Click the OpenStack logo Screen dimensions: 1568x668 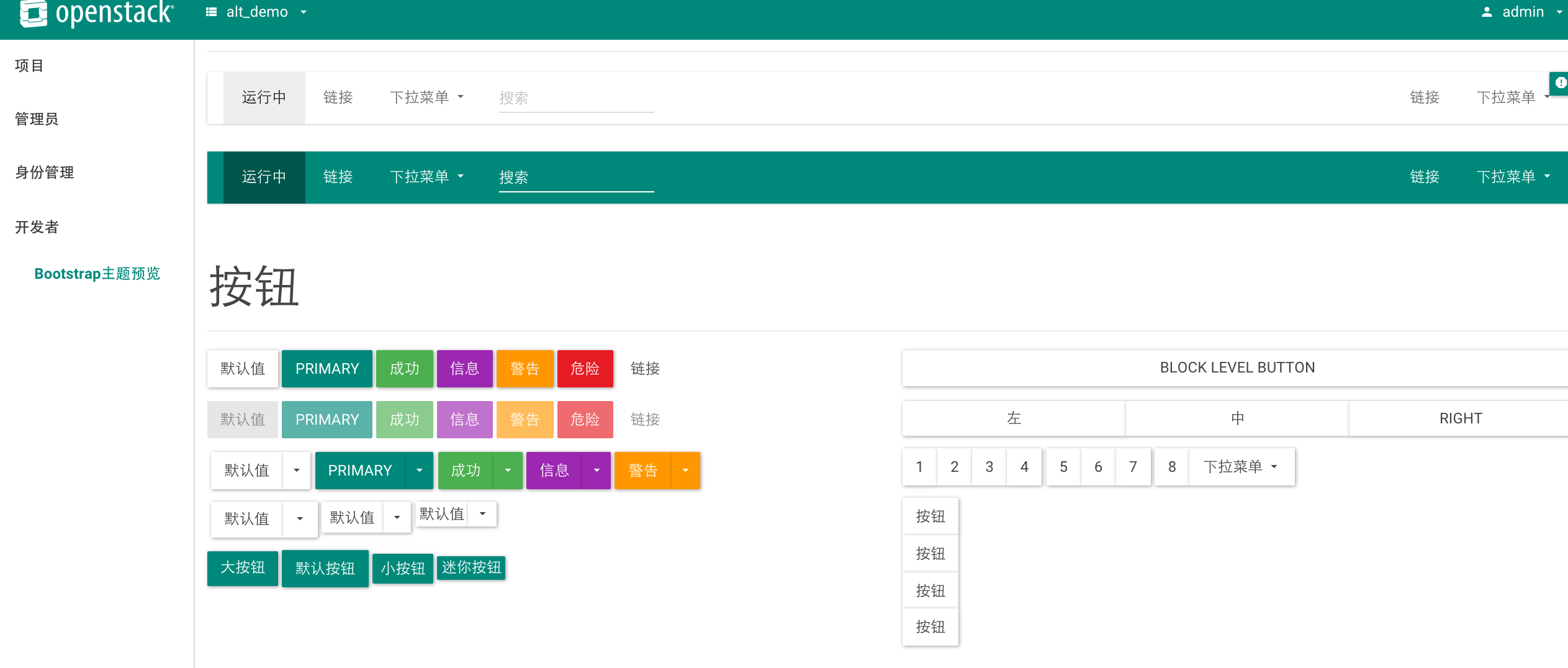point(97,12)
